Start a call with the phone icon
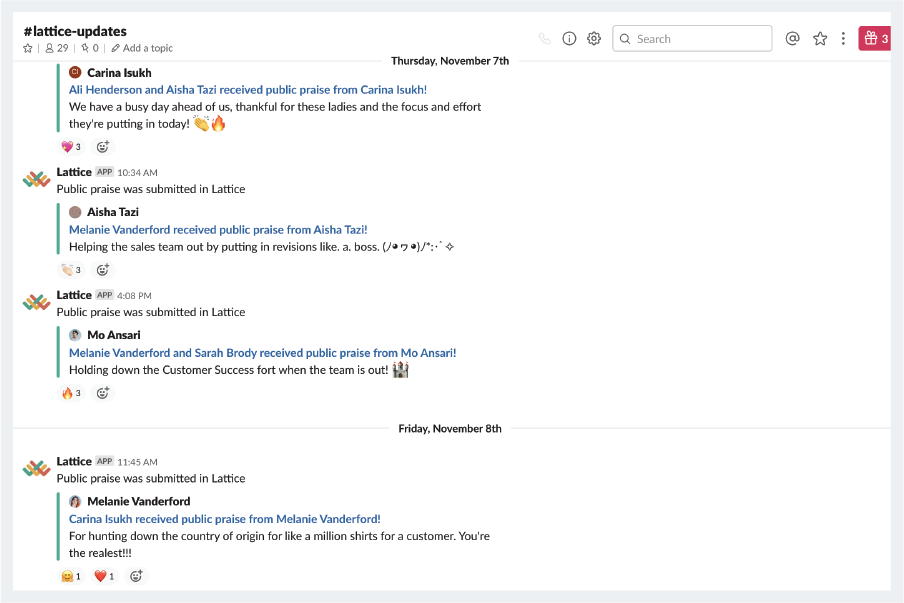 [544, 39]
